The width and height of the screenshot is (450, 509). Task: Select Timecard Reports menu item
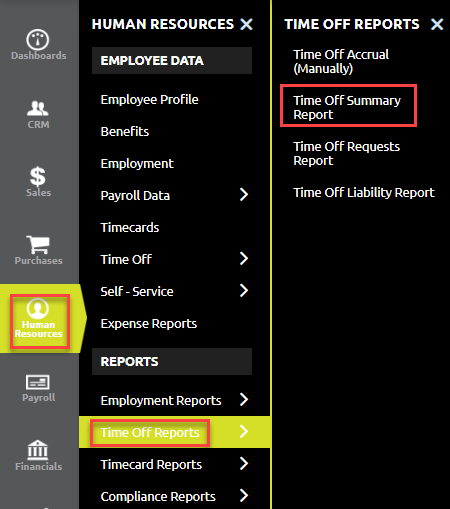click(151, 465)
